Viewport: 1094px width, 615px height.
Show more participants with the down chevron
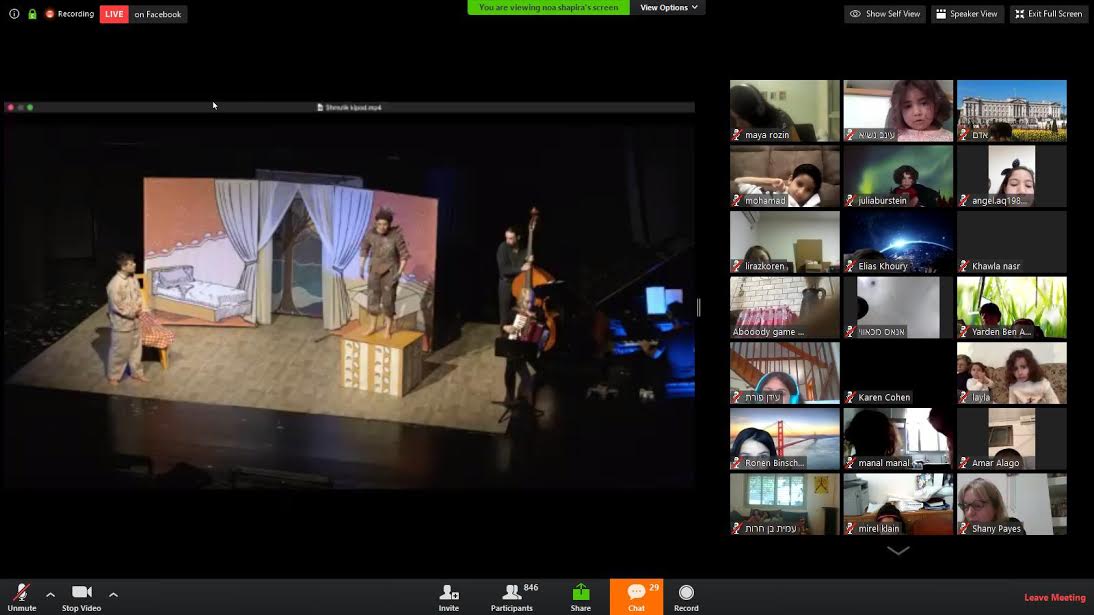coord(898,551)
